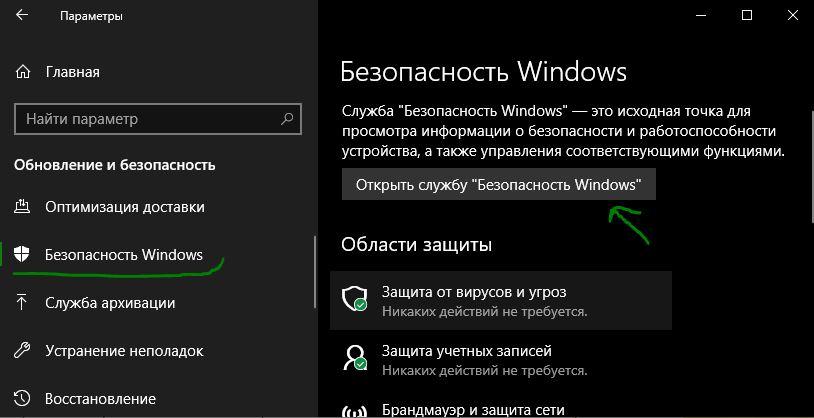The height and width of the screenshot is (418, 814).
Task: Click the account protection person icon
Action: pyautogui.click(x=354, y=358)
